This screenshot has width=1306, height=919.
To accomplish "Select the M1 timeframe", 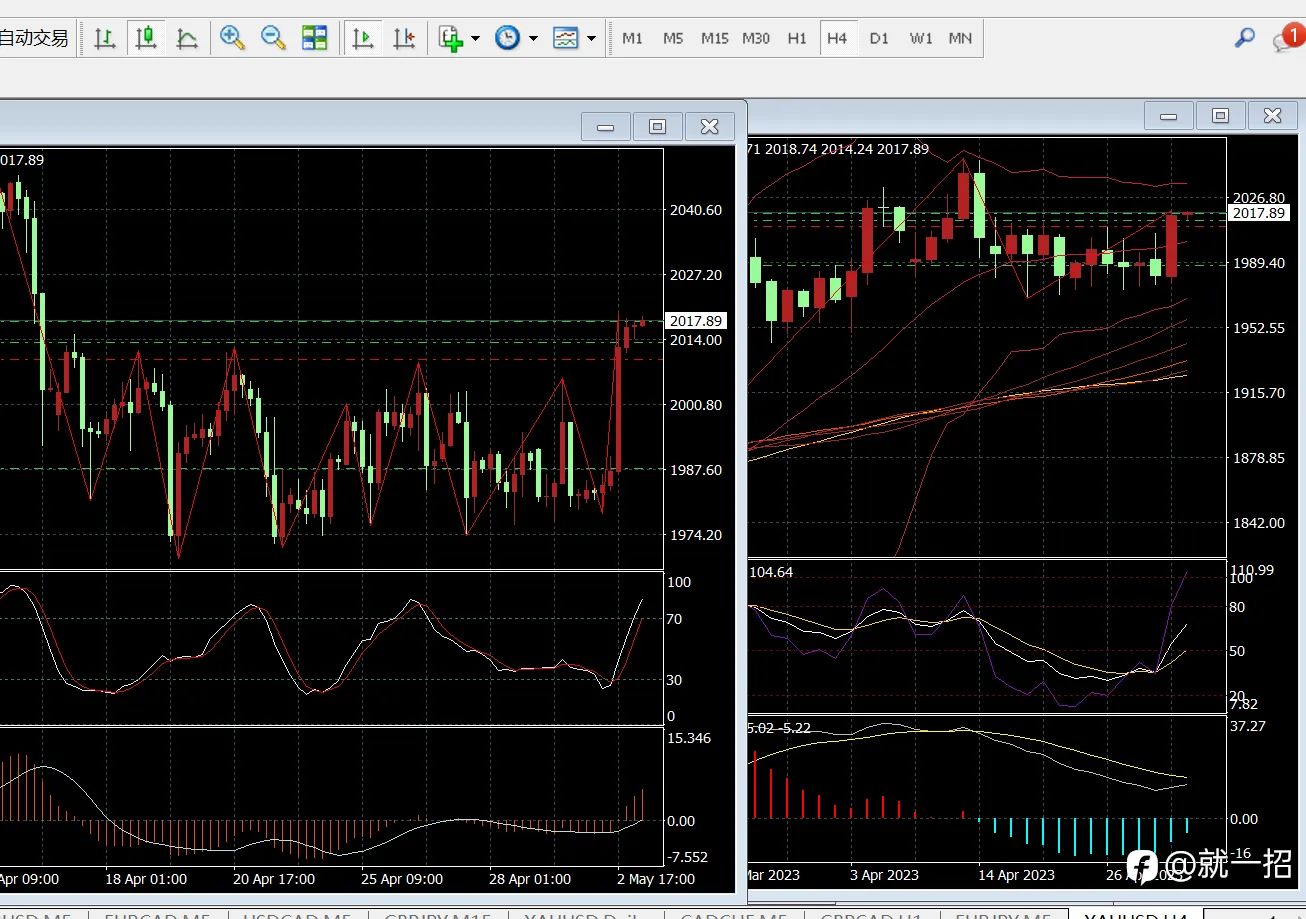I will pyautogui.click(x=633, y=38).
